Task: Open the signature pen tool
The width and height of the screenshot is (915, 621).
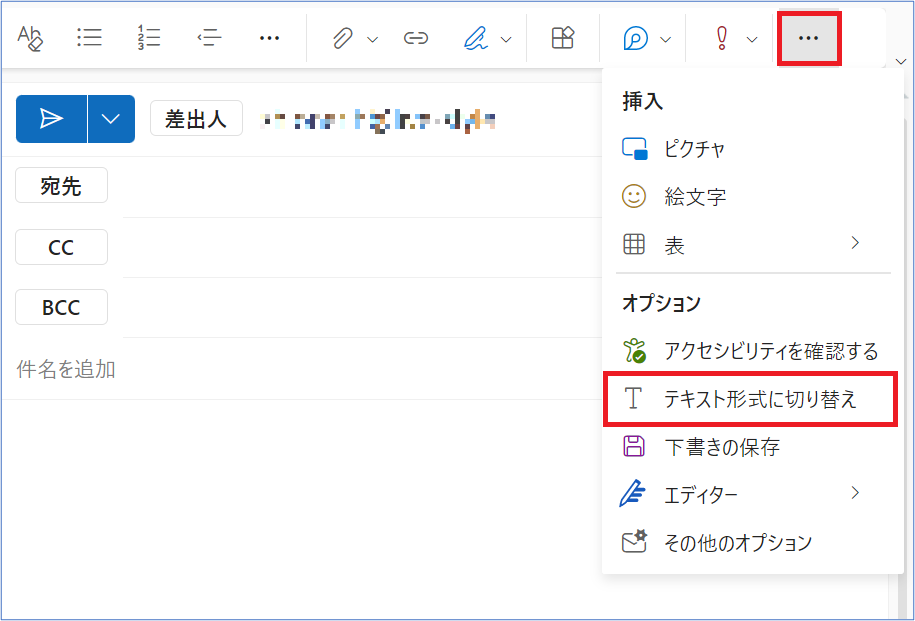Action: coord(476,39)
